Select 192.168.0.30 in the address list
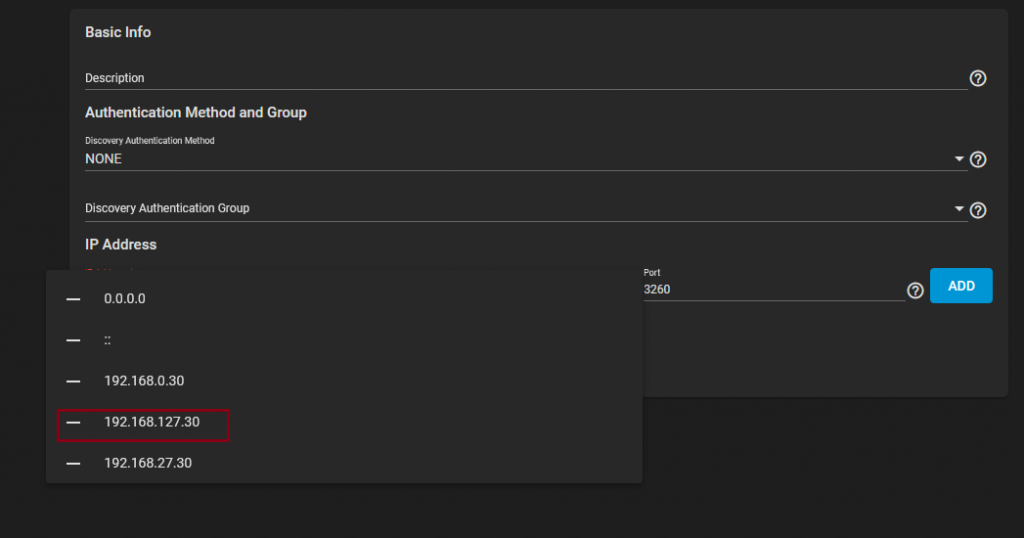Viewport: 1024px width, 538px height. pos(144,381)
